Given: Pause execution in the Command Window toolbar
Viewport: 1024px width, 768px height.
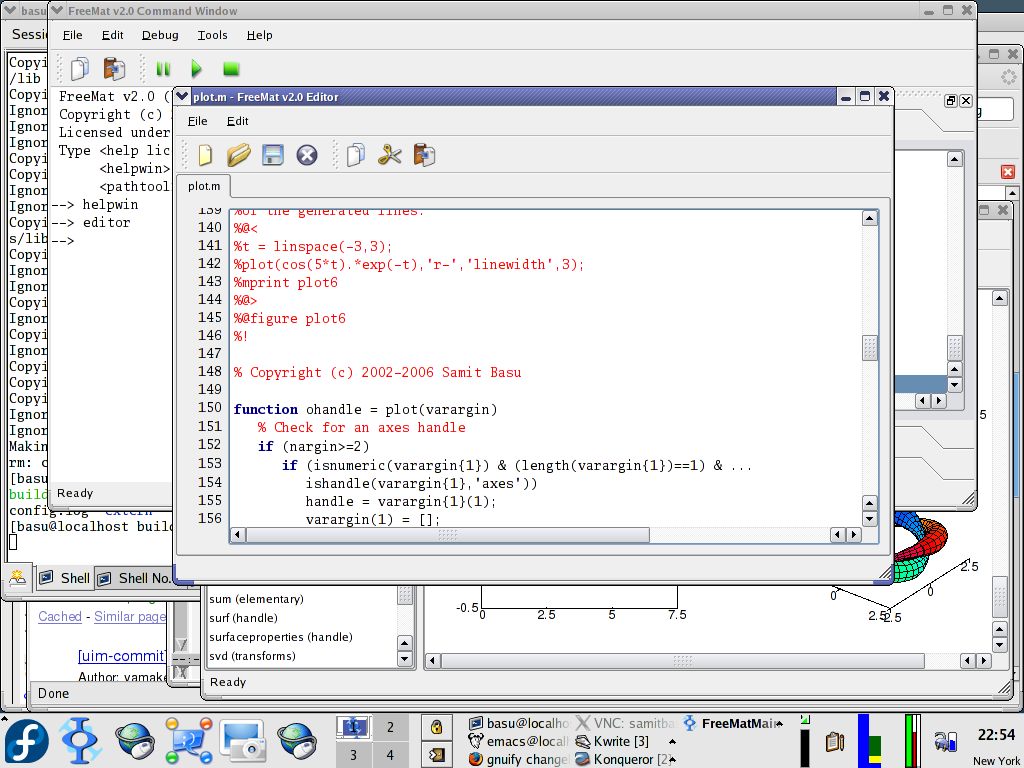Looking at the screenshot, I should (x=163, y=69).
